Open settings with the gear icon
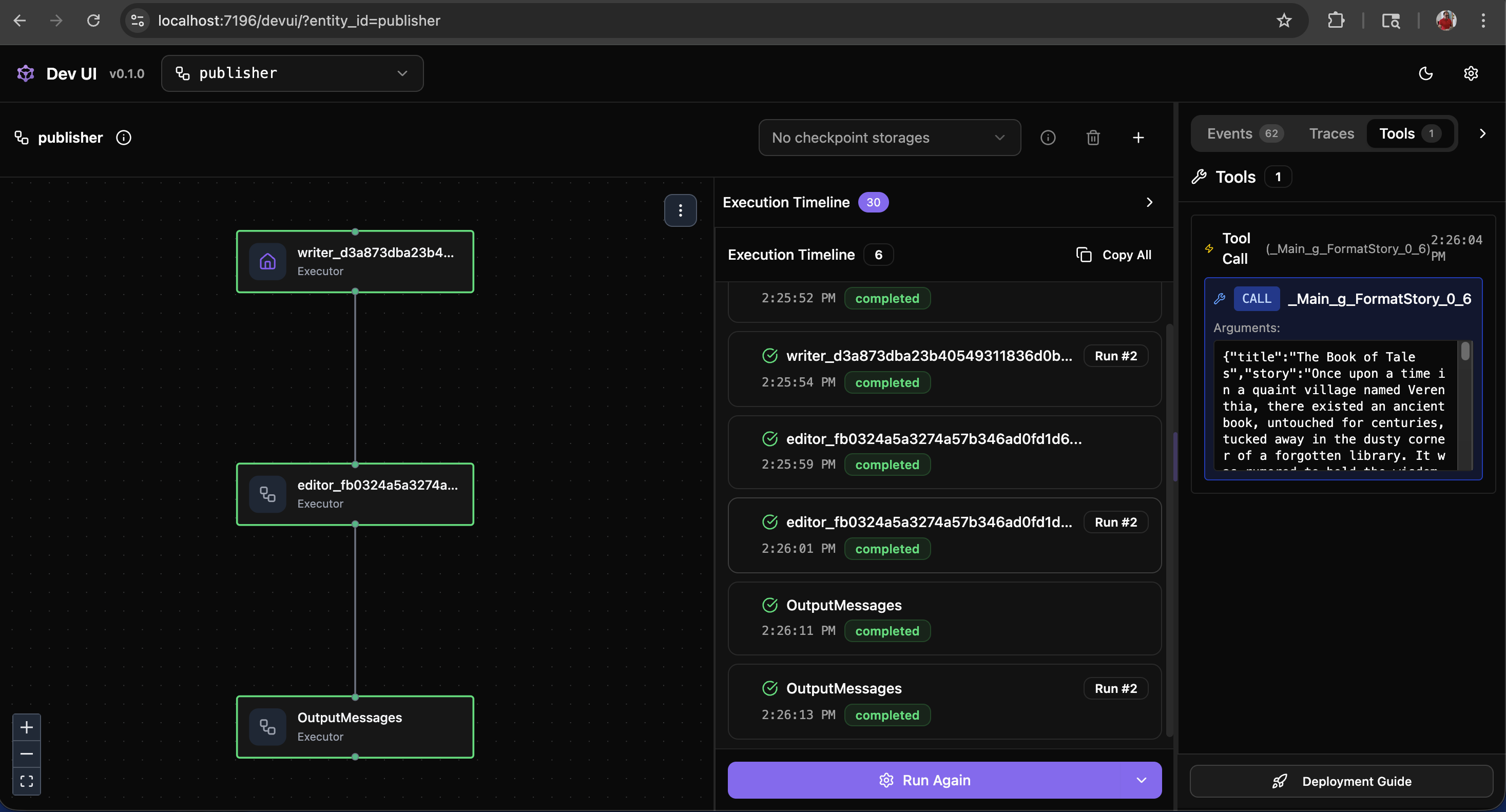The image size is (1506, 812). [x=1471, y=73]
